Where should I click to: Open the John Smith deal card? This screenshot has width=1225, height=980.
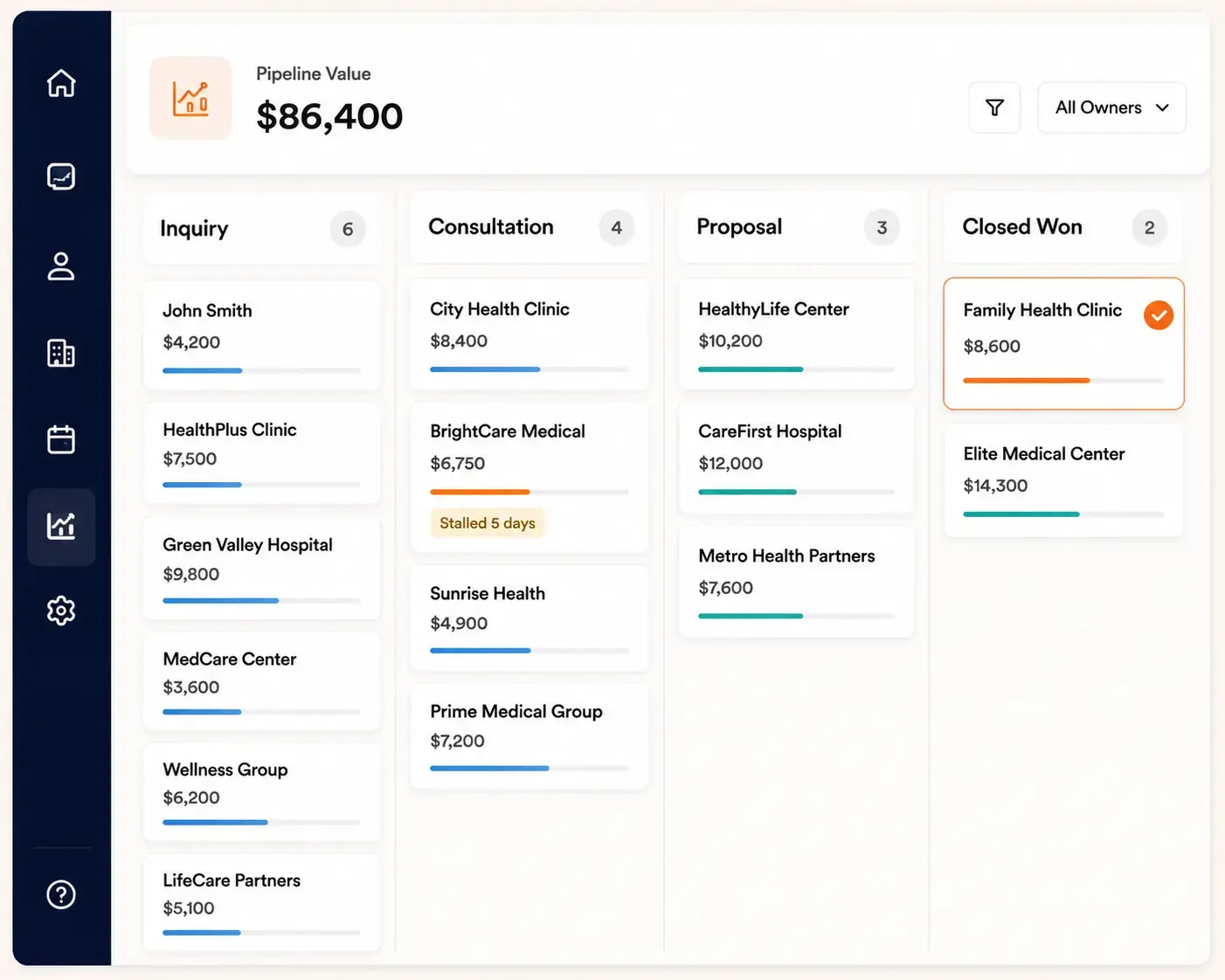[x=261, y=335]
